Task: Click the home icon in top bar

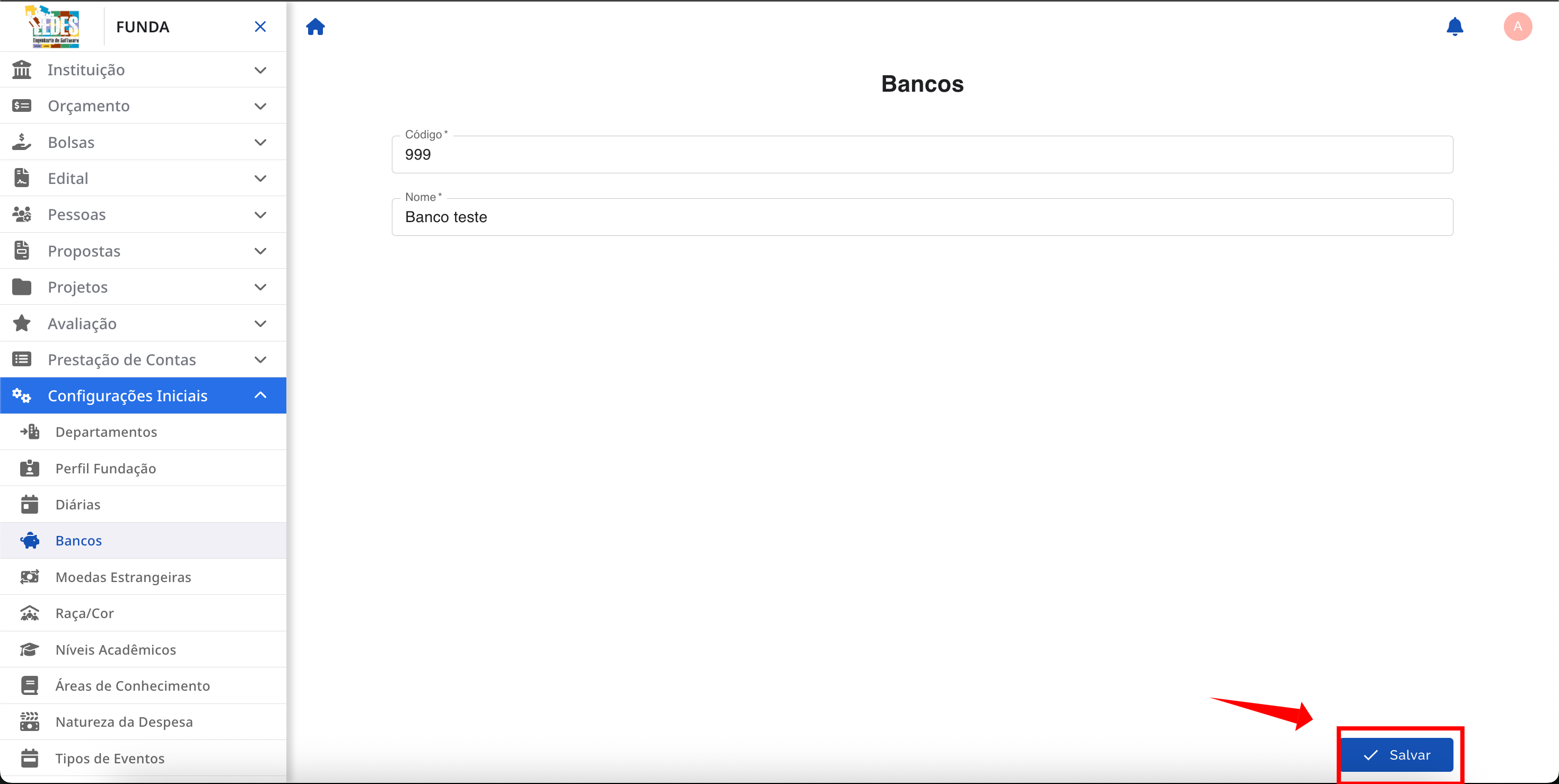Action: point(316,27)
